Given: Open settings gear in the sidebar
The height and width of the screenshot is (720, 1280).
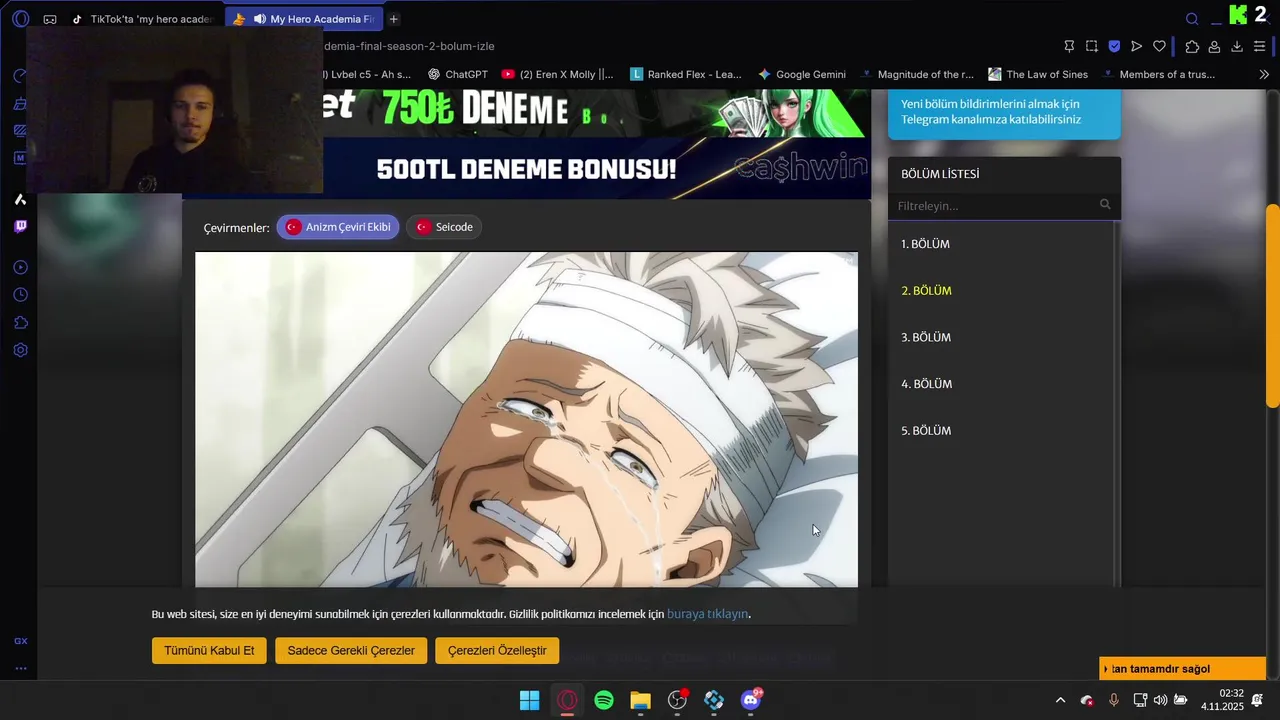Looking at the screenshot, I should (x=20, y=350).
